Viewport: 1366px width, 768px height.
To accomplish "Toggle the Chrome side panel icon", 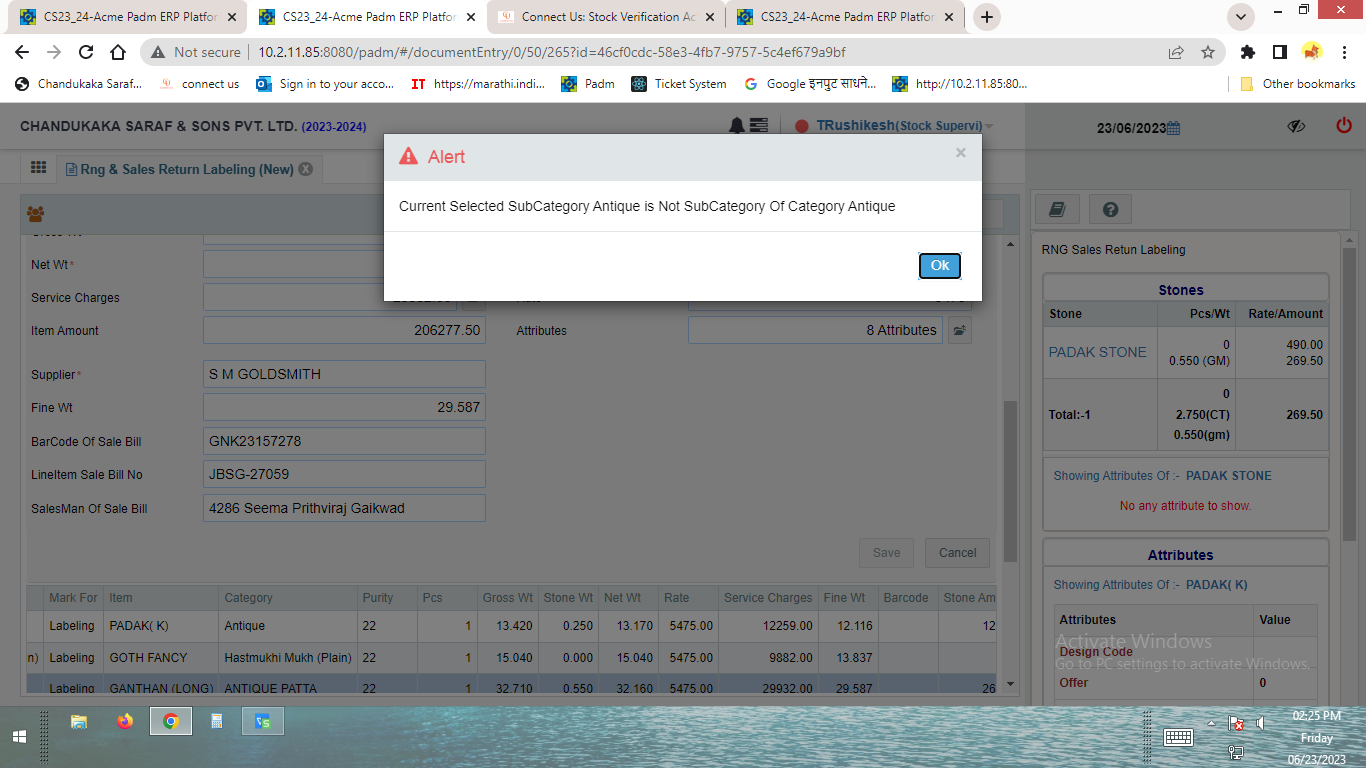I will pos(1279,52).
